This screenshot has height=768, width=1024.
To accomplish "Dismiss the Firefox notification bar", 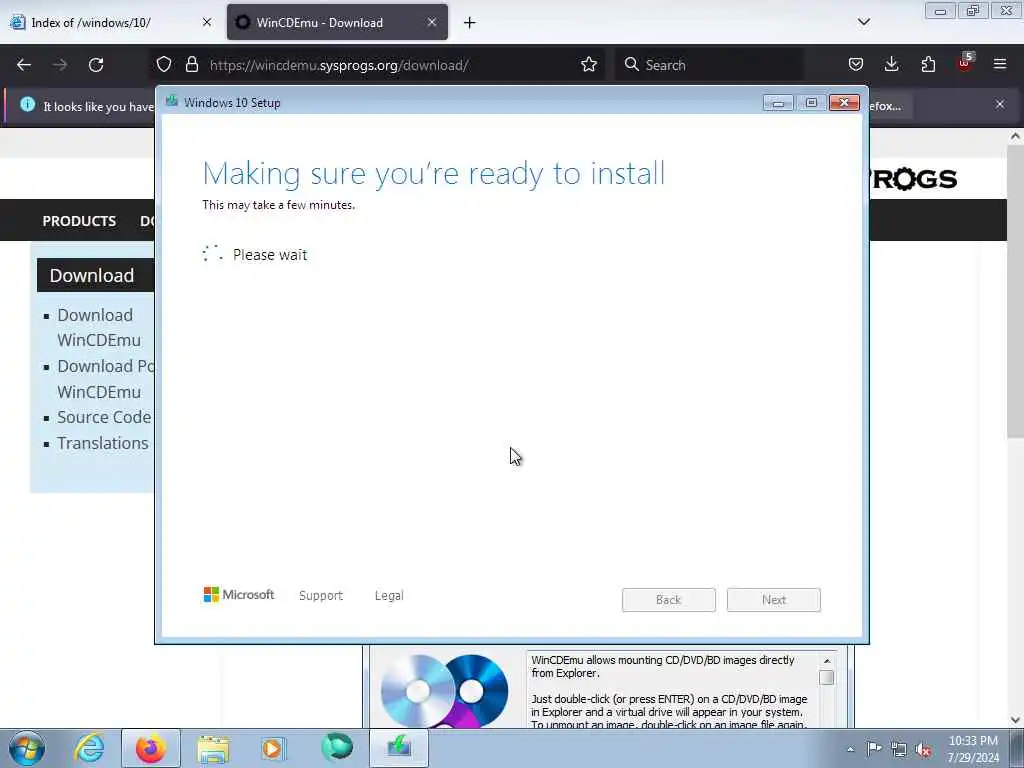I will pyautogui.click(x=1000, y=104).
